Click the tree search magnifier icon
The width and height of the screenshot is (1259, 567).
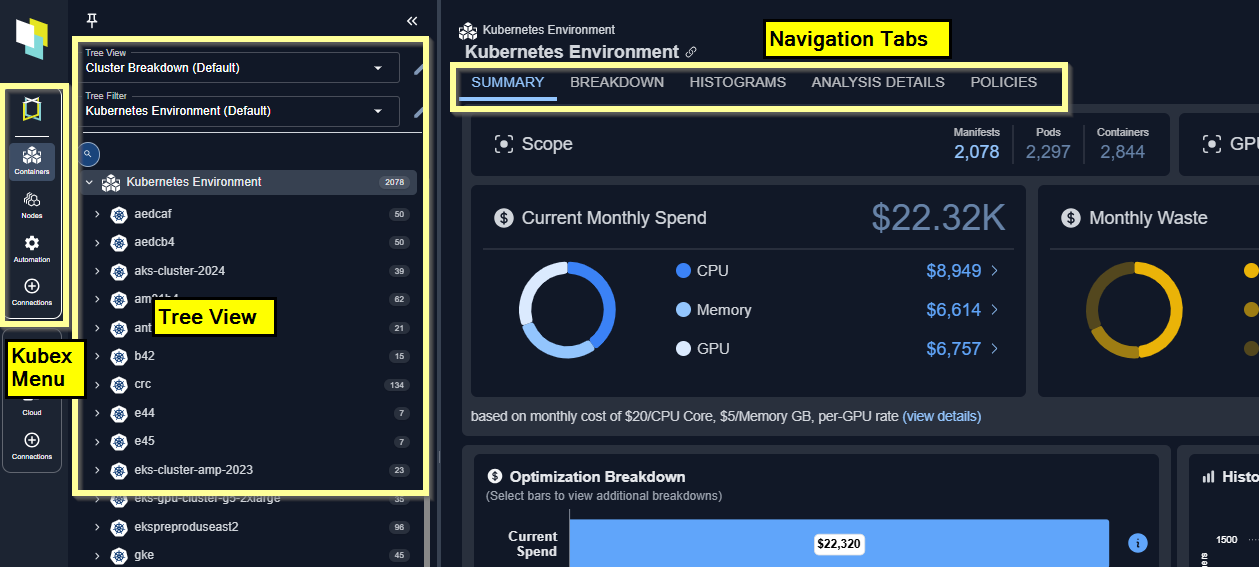tap(88, 154)
